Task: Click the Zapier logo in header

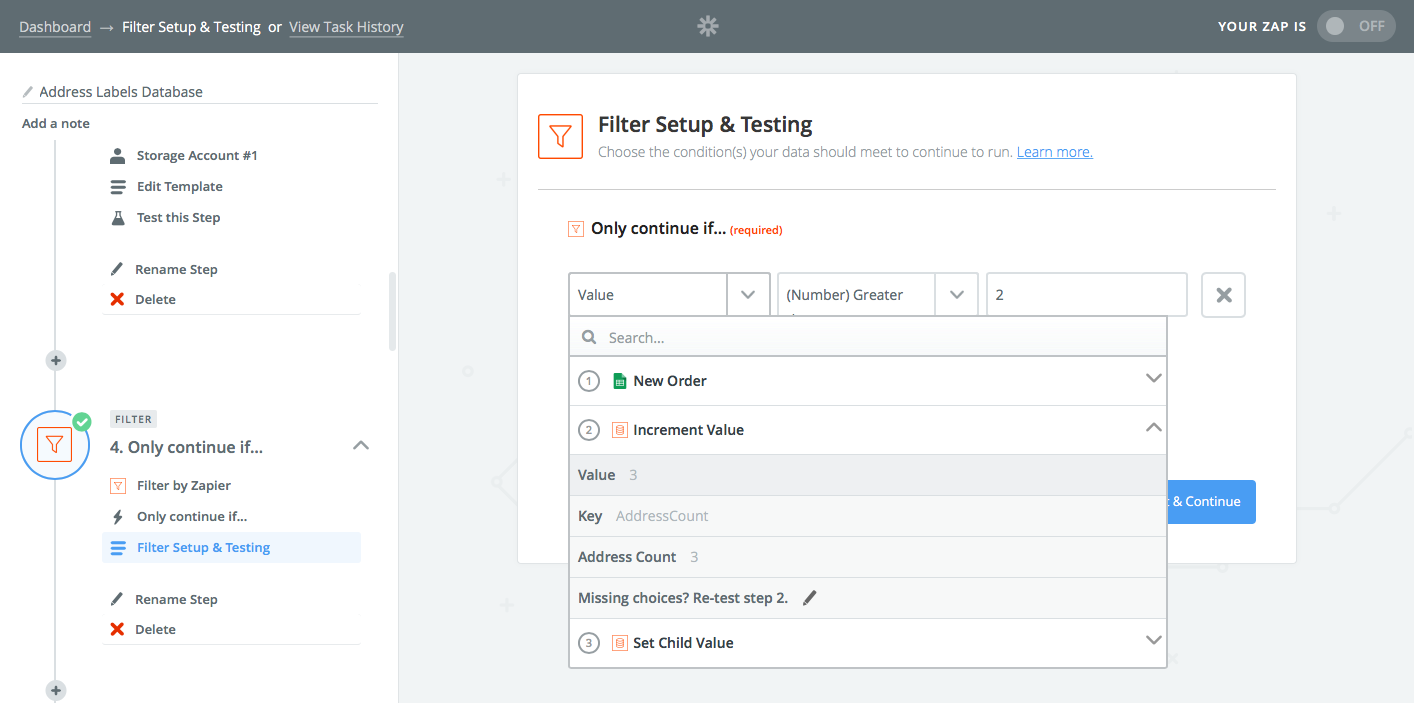Action: 707,27
